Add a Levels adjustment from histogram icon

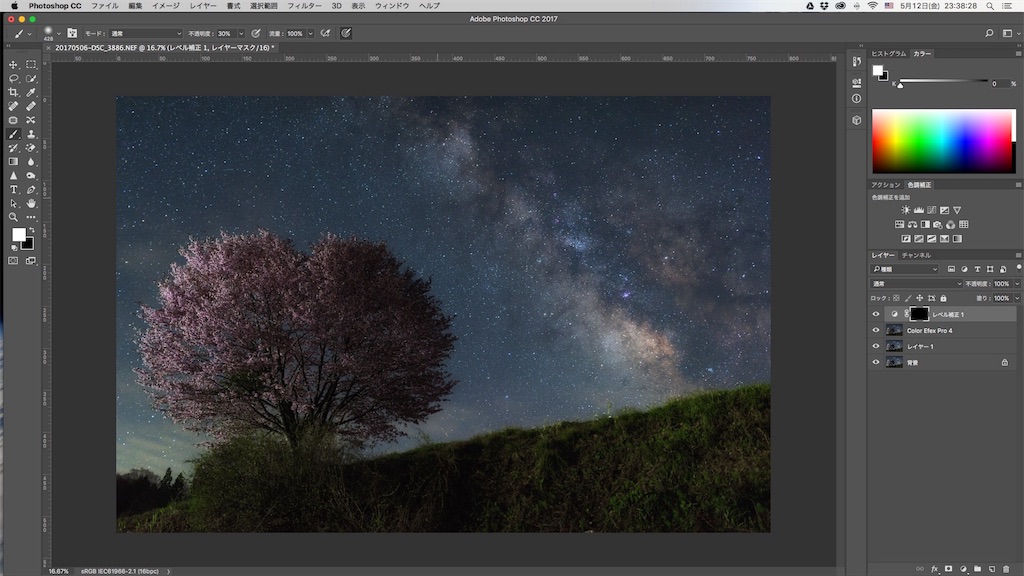click(x=919, y=210)
